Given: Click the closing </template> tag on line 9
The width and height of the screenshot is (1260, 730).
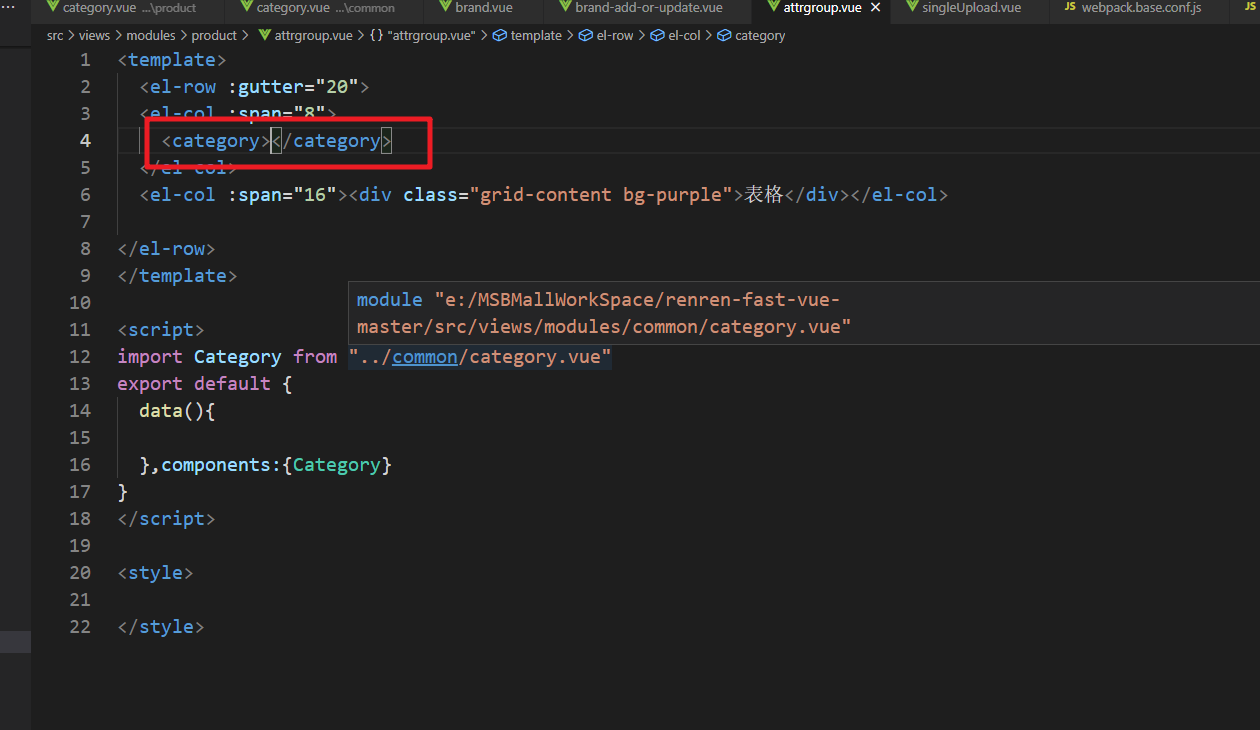Looking at the screenshot, I should (x=177, y=276).
